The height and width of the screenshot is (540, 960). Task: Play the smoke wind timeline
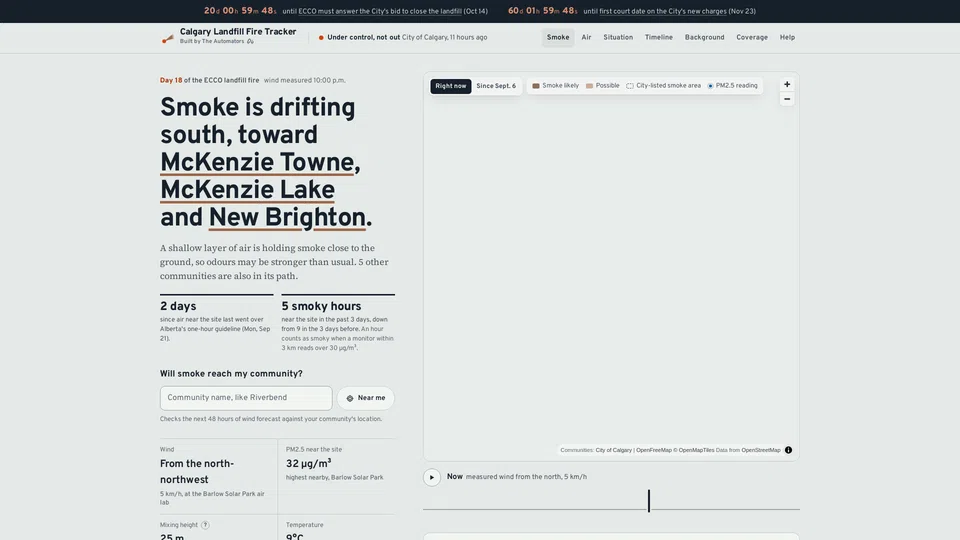pos(432,478)
